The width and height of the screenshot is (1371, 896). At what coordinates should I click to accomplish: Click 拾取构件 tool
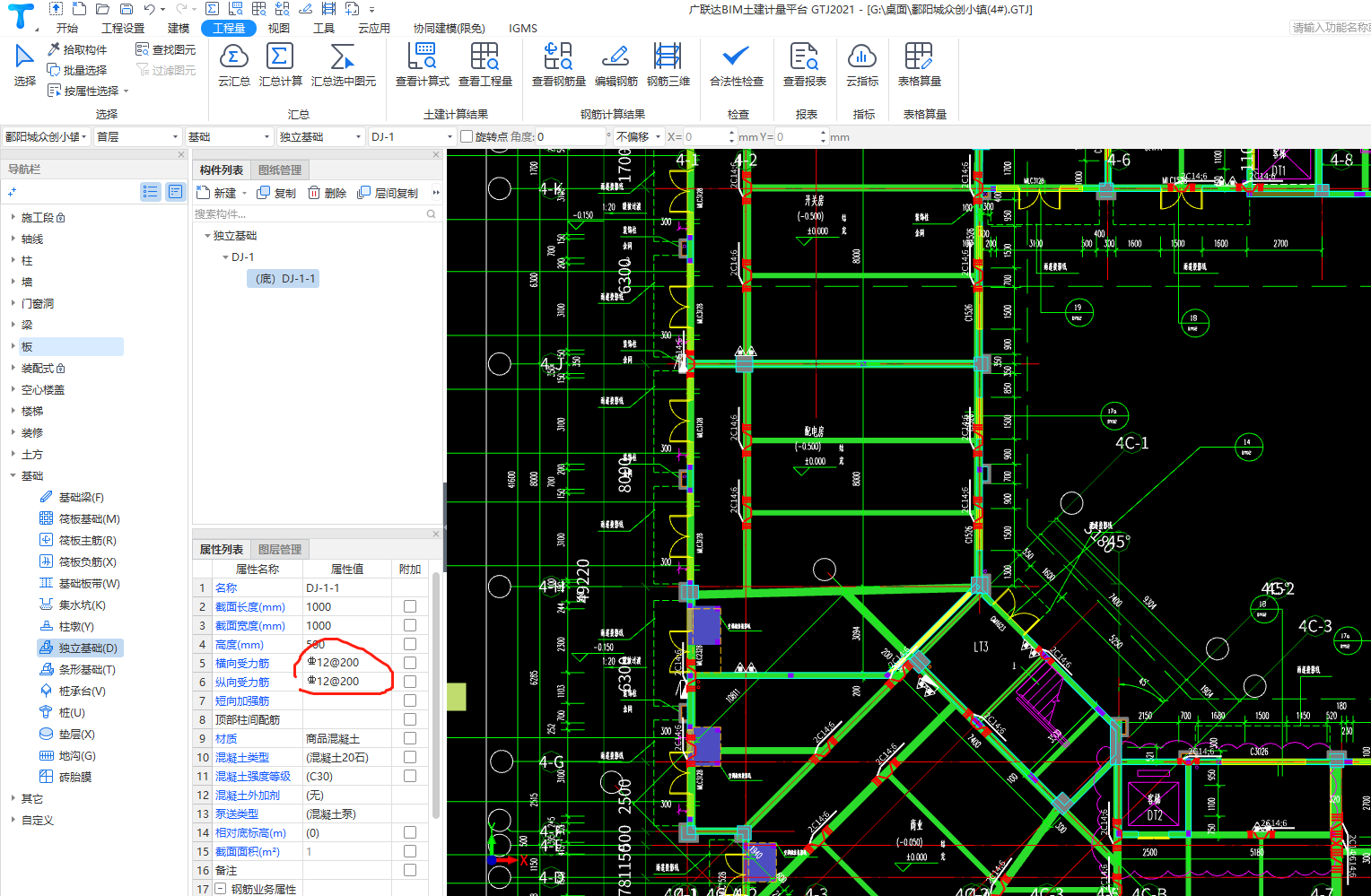click(77, 49)
